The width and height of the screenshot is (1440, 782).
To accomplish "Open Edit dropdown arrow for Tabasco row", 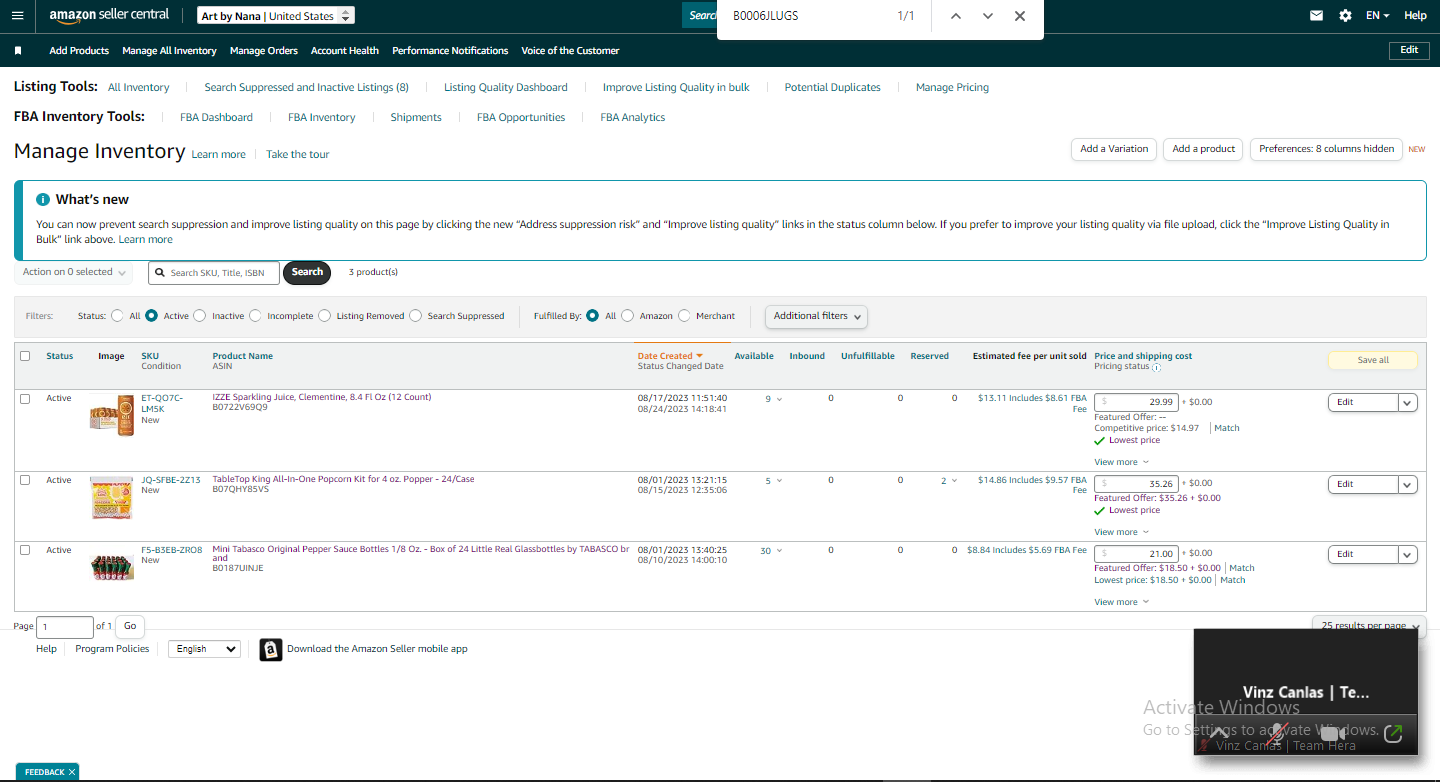I will click(x=1408, y=554).
